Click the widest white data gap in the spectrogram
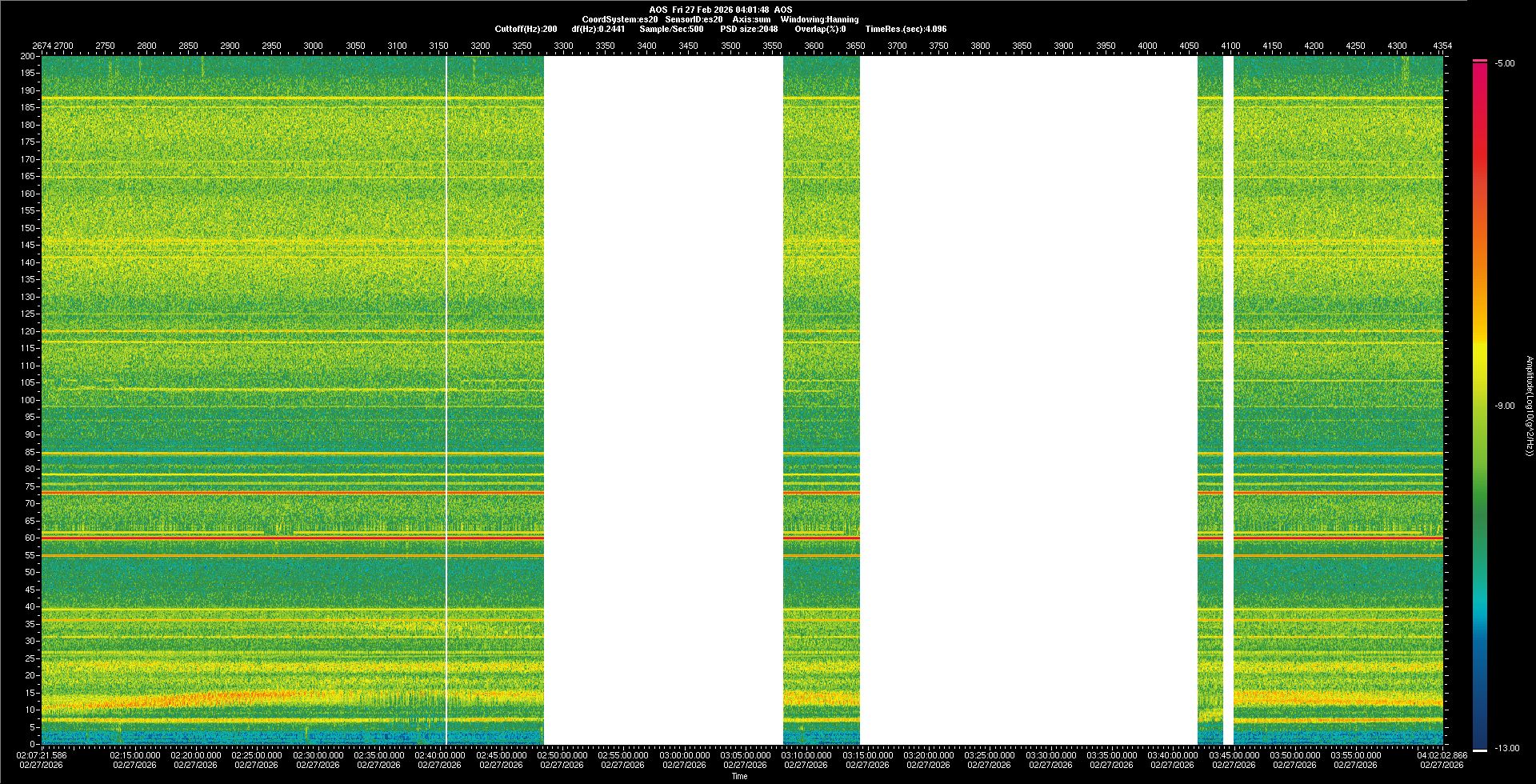The image size is (1536, 784). click(1028, 400)
